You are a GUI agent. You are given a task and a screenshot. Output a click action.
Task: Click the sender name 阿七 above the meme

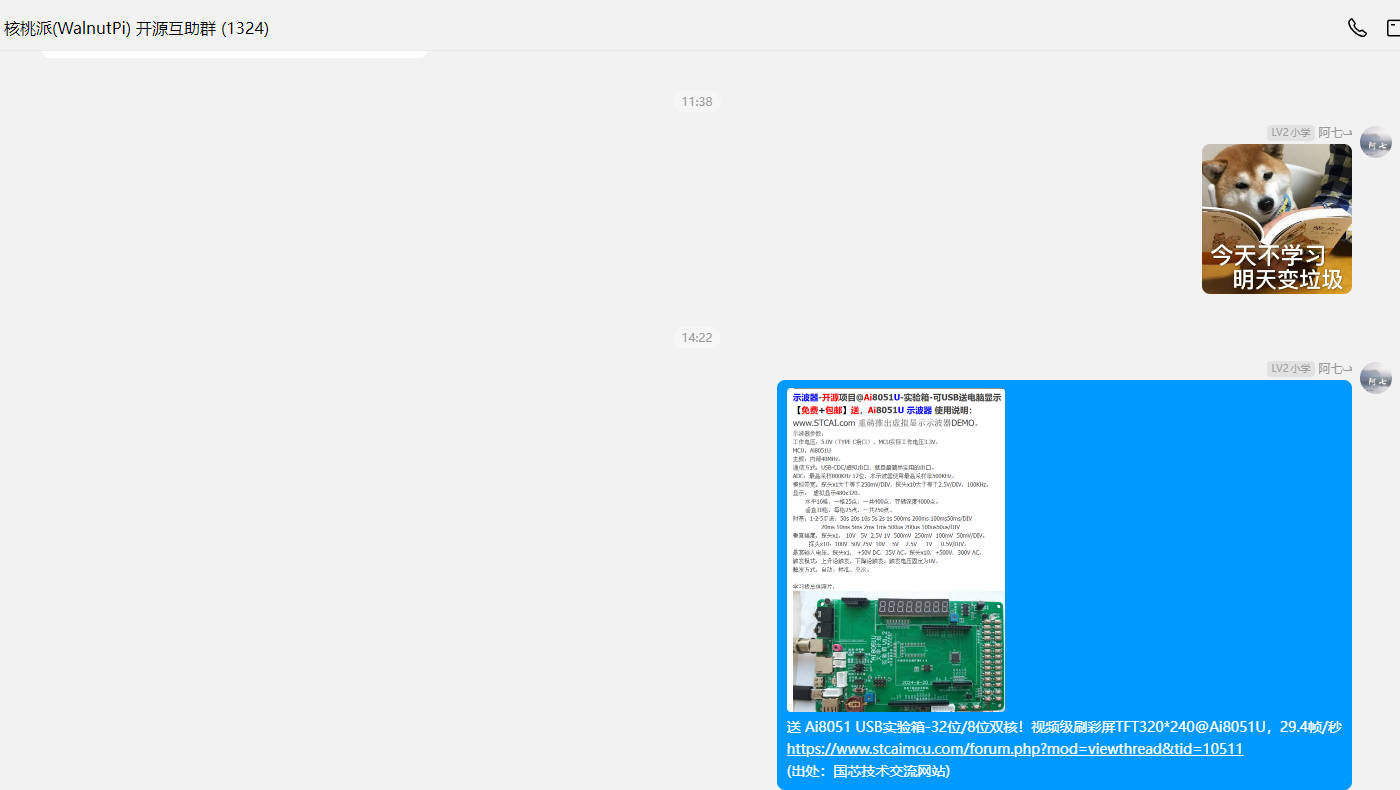point(1335,132)
